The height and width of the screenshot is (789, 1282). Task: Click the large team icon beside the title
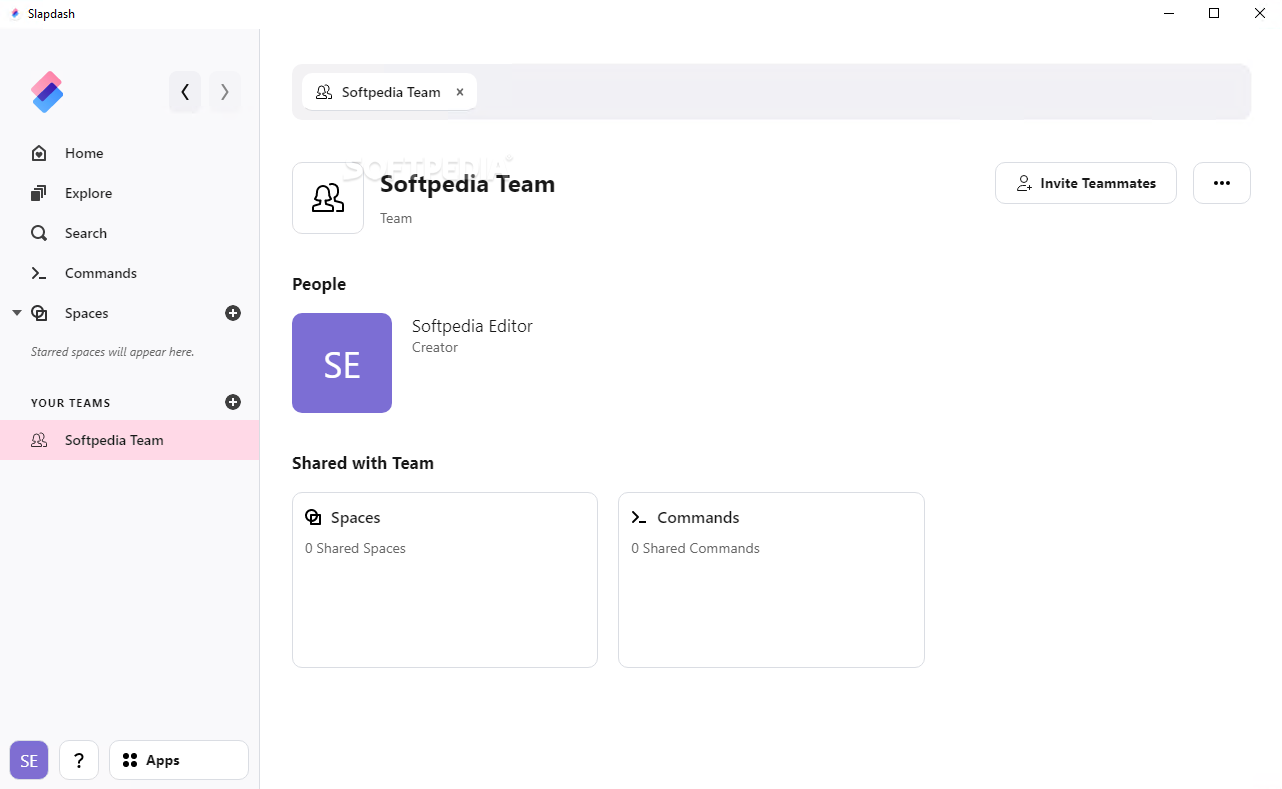(x=328, y=198)
